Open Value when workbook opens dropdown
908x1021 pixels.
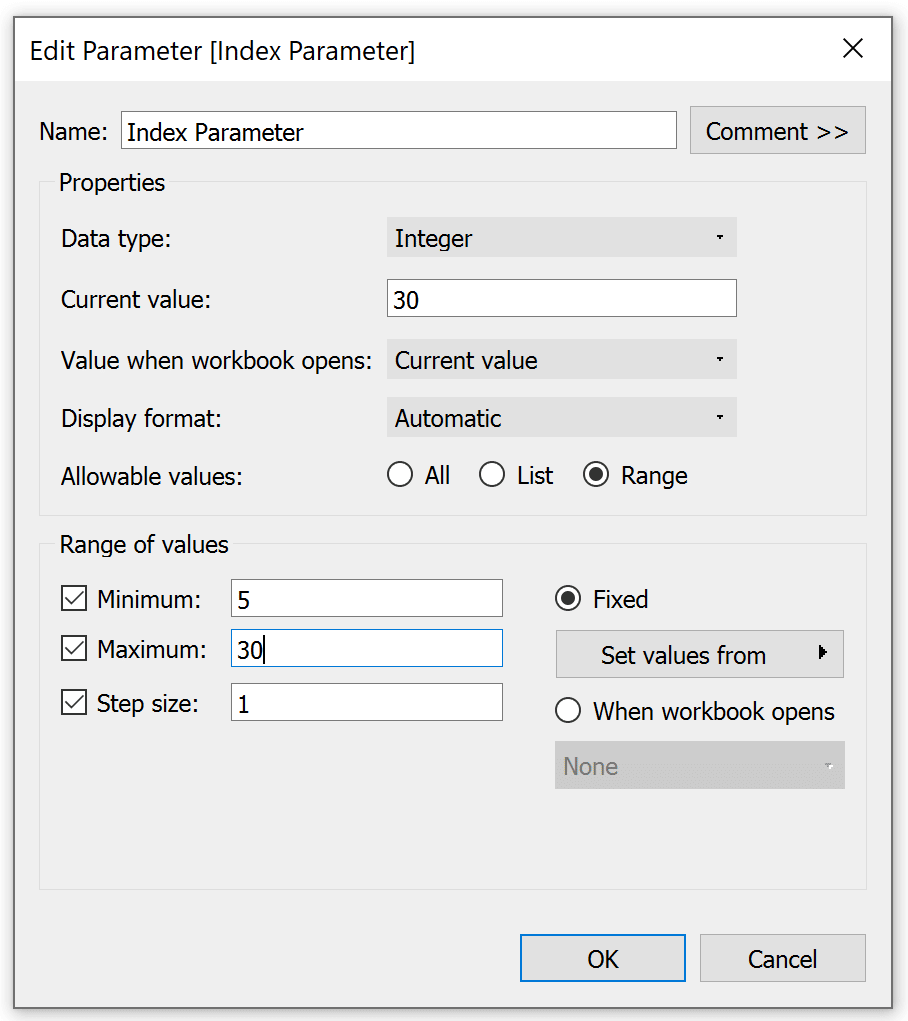point(561,359)
